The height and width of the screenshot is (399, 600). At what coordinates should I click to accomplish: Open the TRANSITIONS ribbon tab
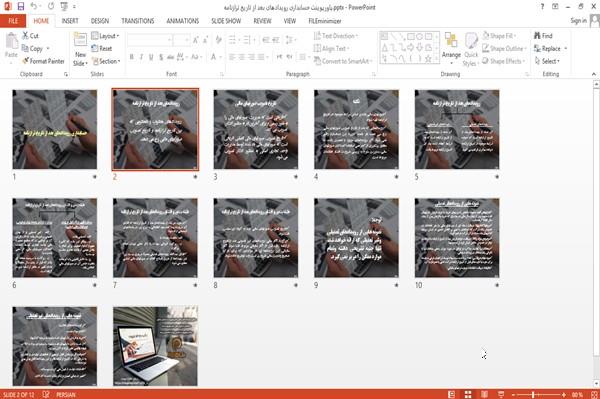click(x=138, y=21)
